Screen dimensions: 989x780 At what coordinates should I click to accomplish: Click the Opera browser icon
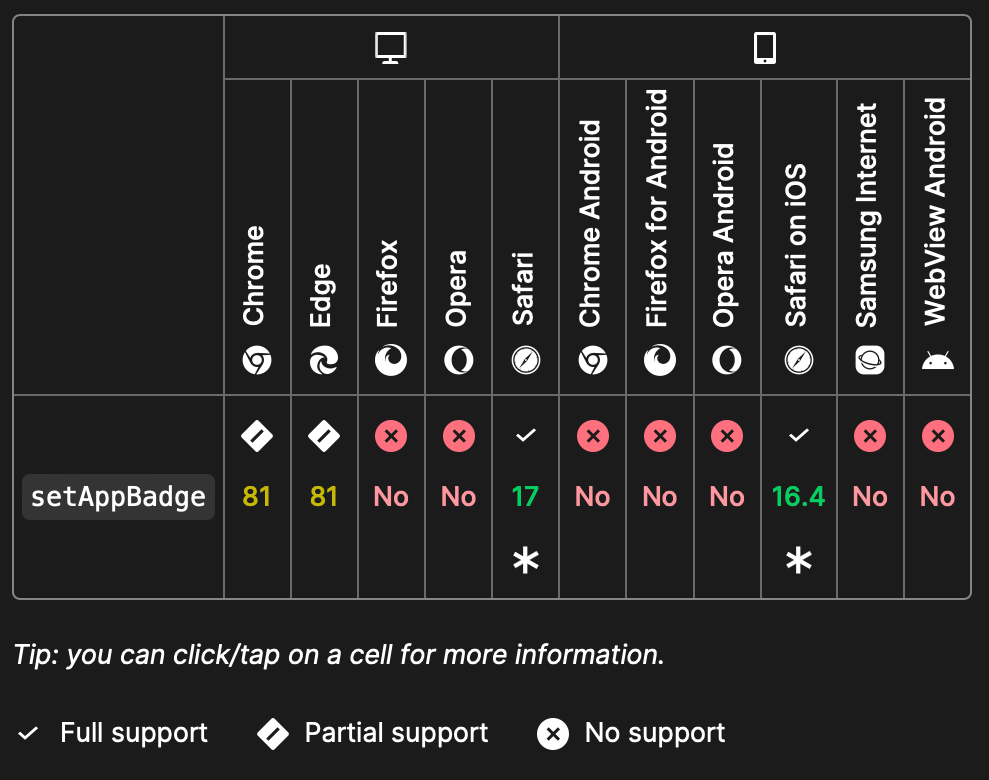coord(458,361)
